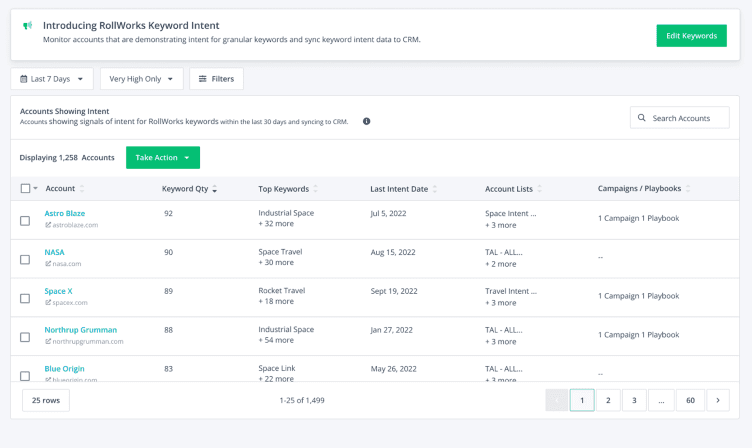The width and height of the screenshot is (752, 448).
Task: Click the ellipsis pagination button
Action: [x=661, y=400]
